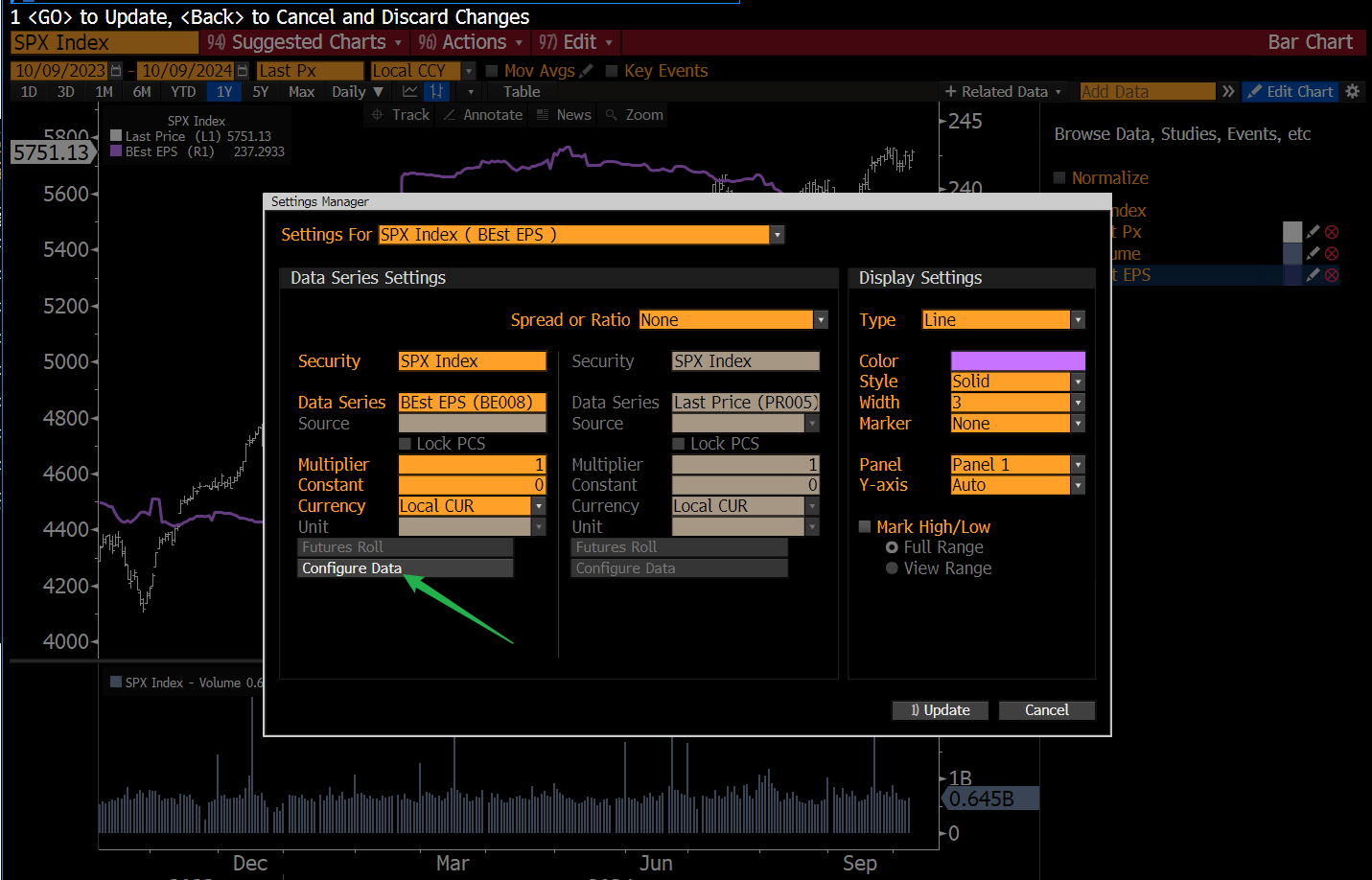This screenshot has height=880, width=1372.
Task: Check Lock PCS for BEst EPS series
Action: point(407,443)
